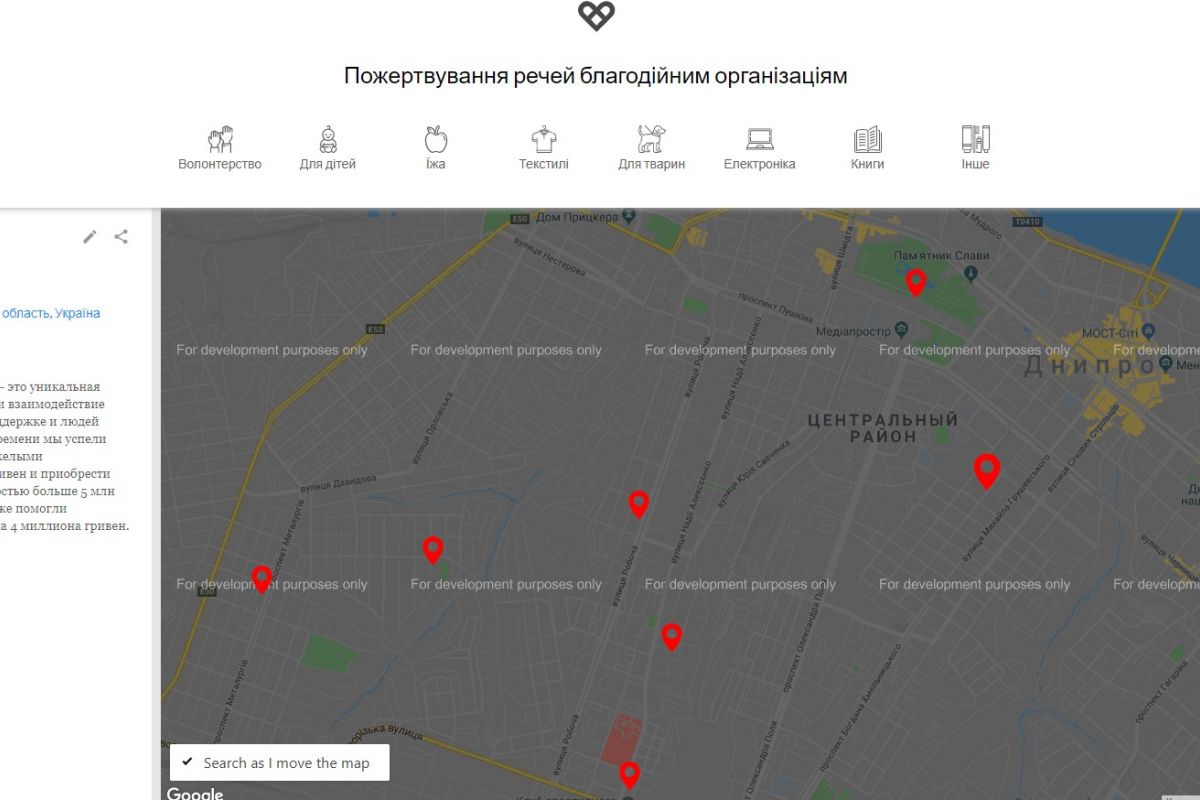Toggle 'Search as I move the map'
The height and width of the screenshot is (800, 1200).
pos(188,762)
